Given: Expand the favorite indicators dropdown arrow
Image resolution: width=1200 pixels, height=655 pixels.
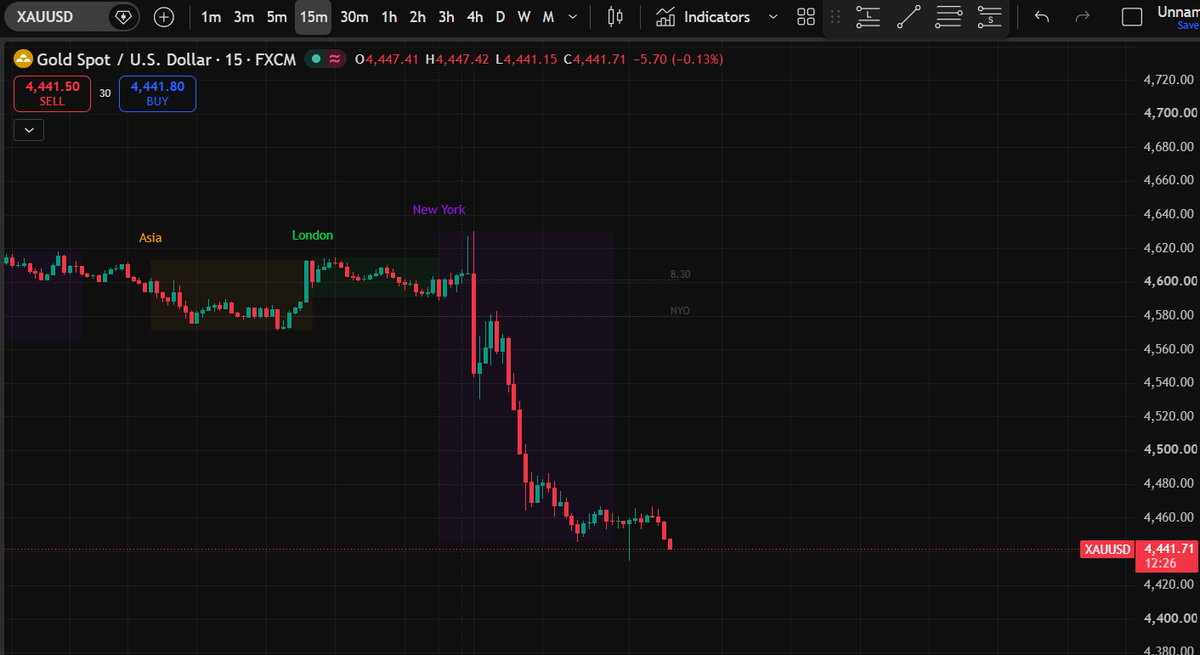Looking at the screenshot, I should 773,17.
